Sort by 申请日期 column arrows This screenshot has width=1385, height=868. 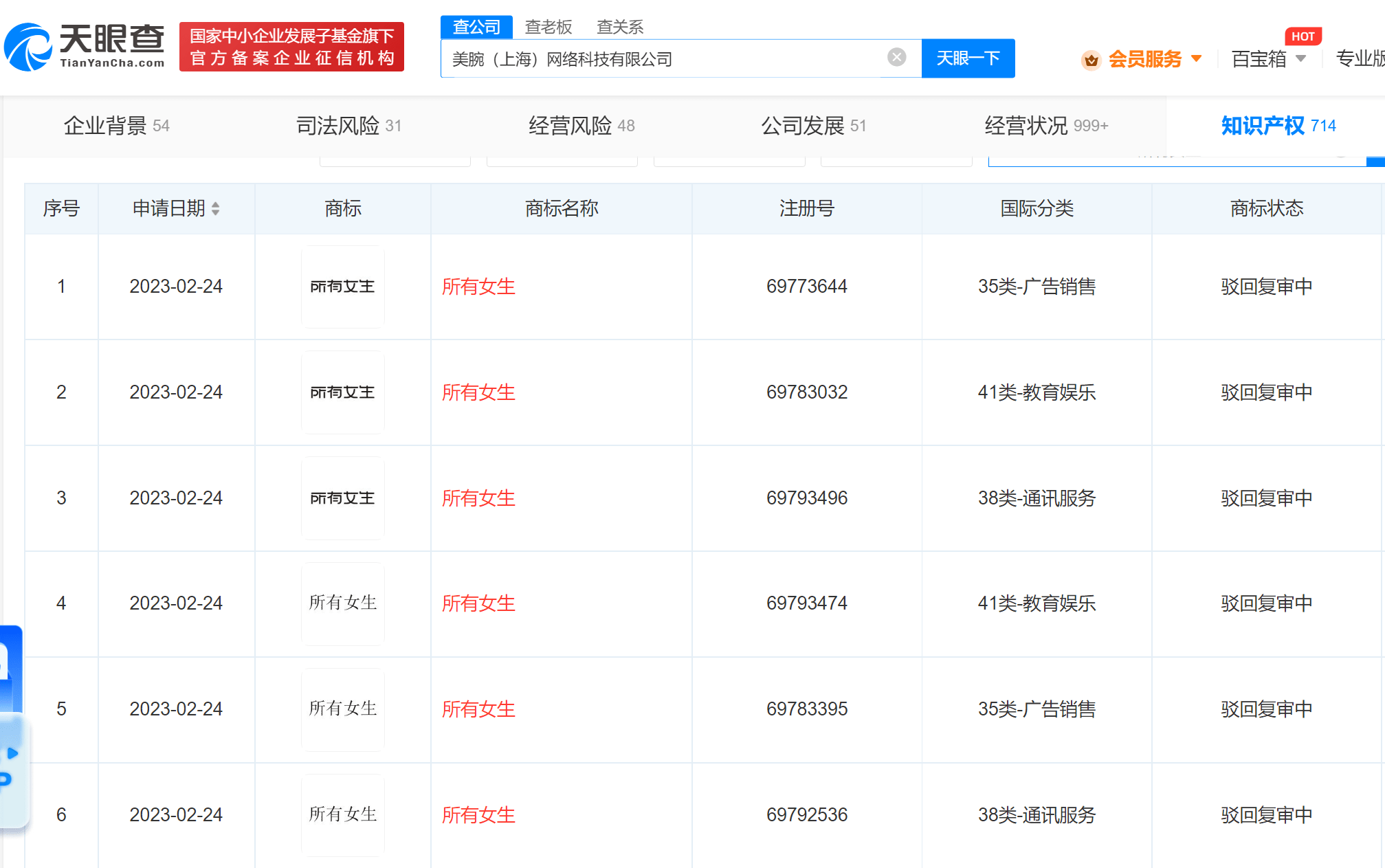point(216,208)
